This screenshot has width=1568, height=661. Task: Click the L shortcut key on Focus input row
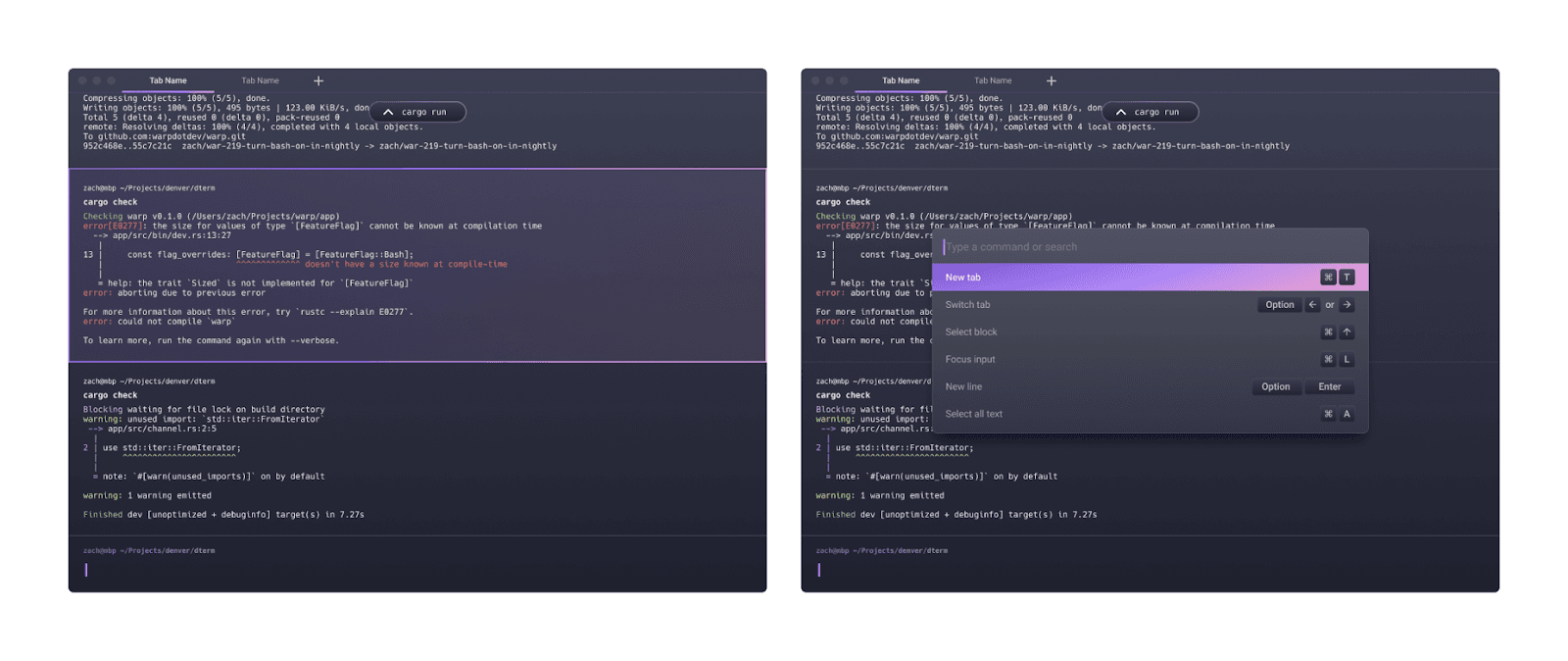pos(1347,360)
